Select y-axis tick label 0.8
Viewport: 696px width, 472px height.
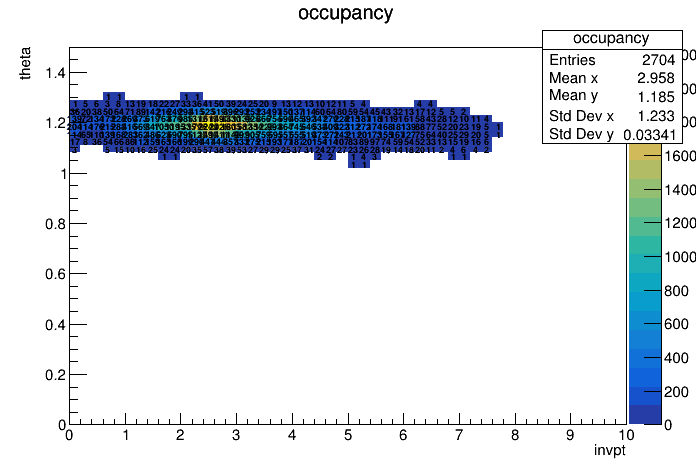coord(55,224)
